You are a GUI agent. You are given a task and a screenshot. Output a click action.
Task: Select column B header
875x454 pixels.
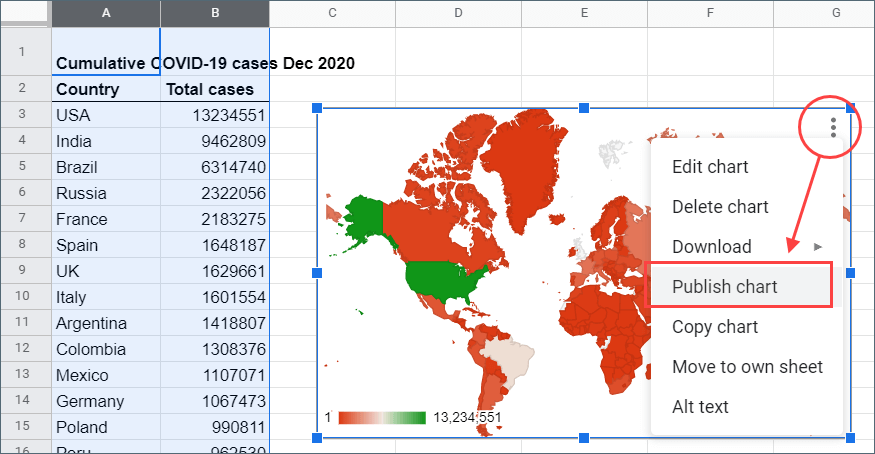215,13
